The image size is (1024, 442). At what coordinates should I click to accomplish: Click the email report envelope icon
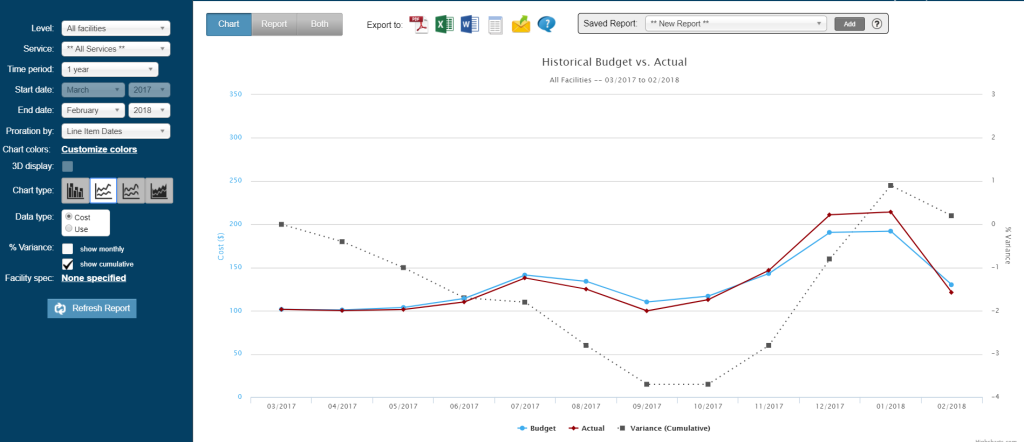point(520,25)
